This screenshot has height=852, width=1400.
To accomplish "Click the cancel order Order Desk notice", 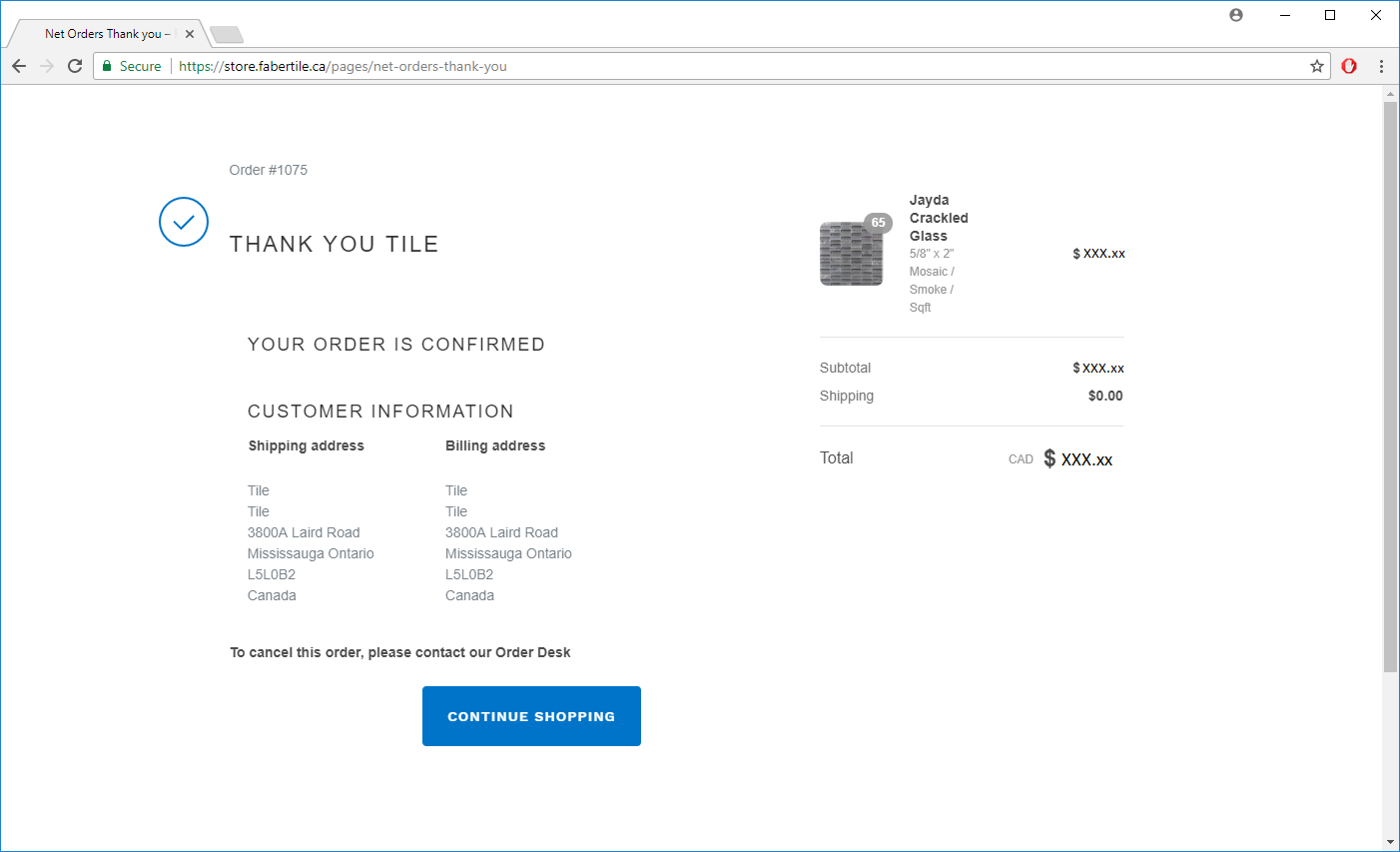I will coord(400,652).
